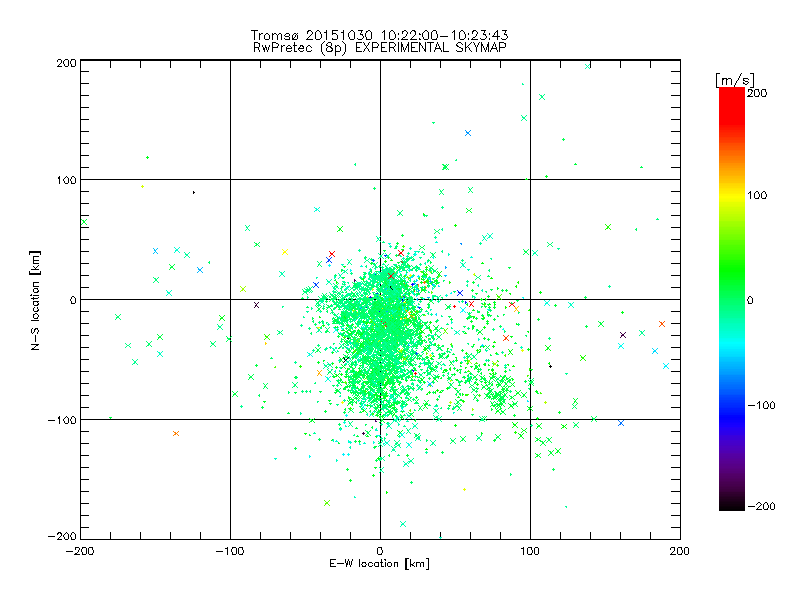Click the colorbar tick label "-200"

point(761,506)
